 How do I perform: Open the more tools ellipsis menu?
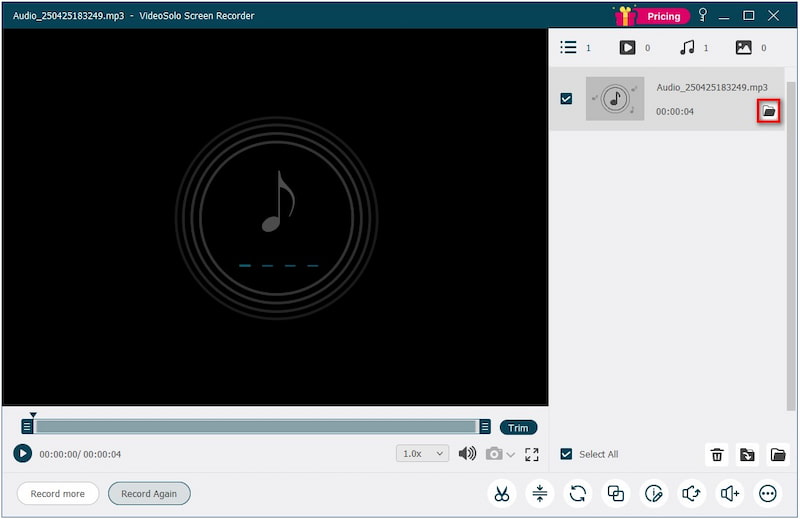coord(768,493)
